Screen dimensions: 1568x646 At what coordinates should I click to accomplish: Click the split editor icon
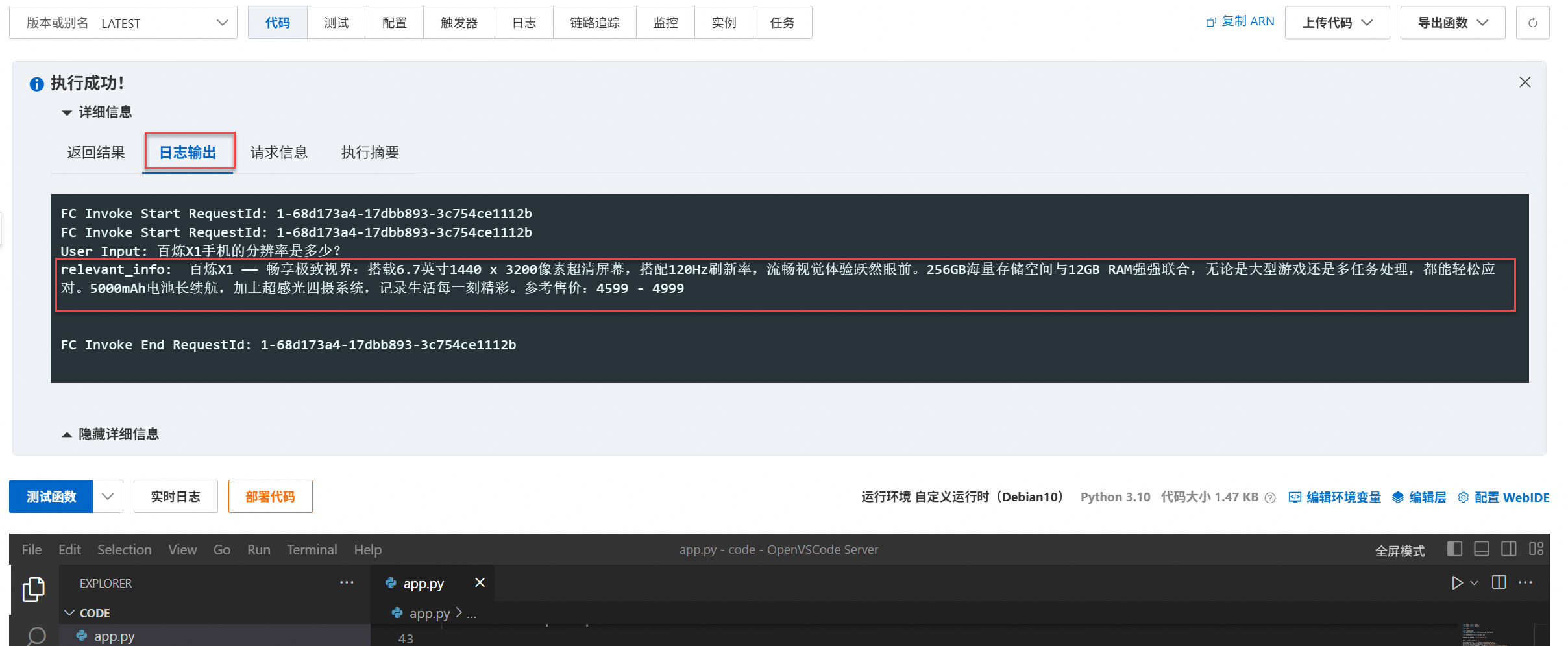(x=1499, y=582)
